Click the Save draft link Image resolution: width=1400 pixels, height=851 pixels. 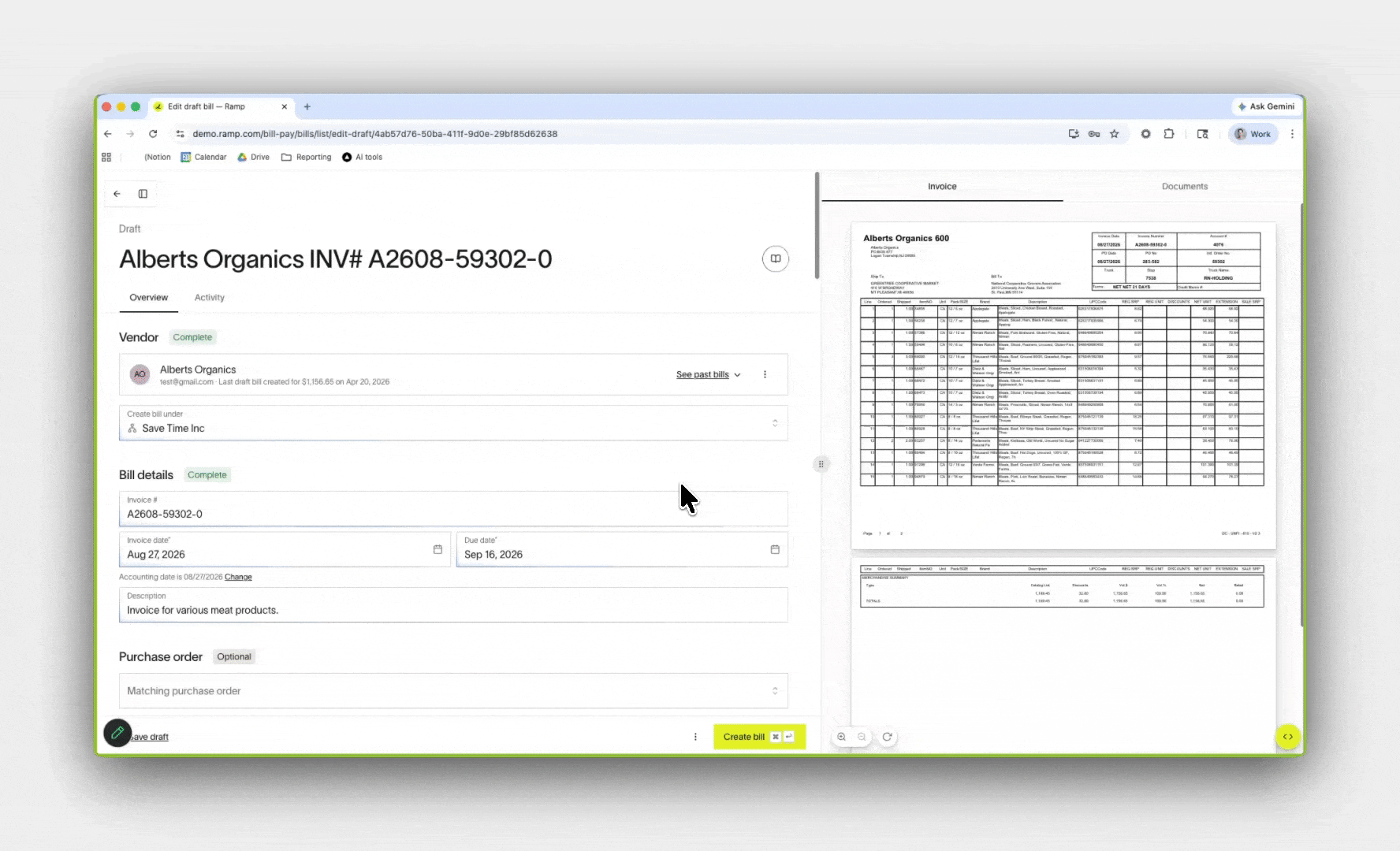pyautogui.click(x=150, y=737)
